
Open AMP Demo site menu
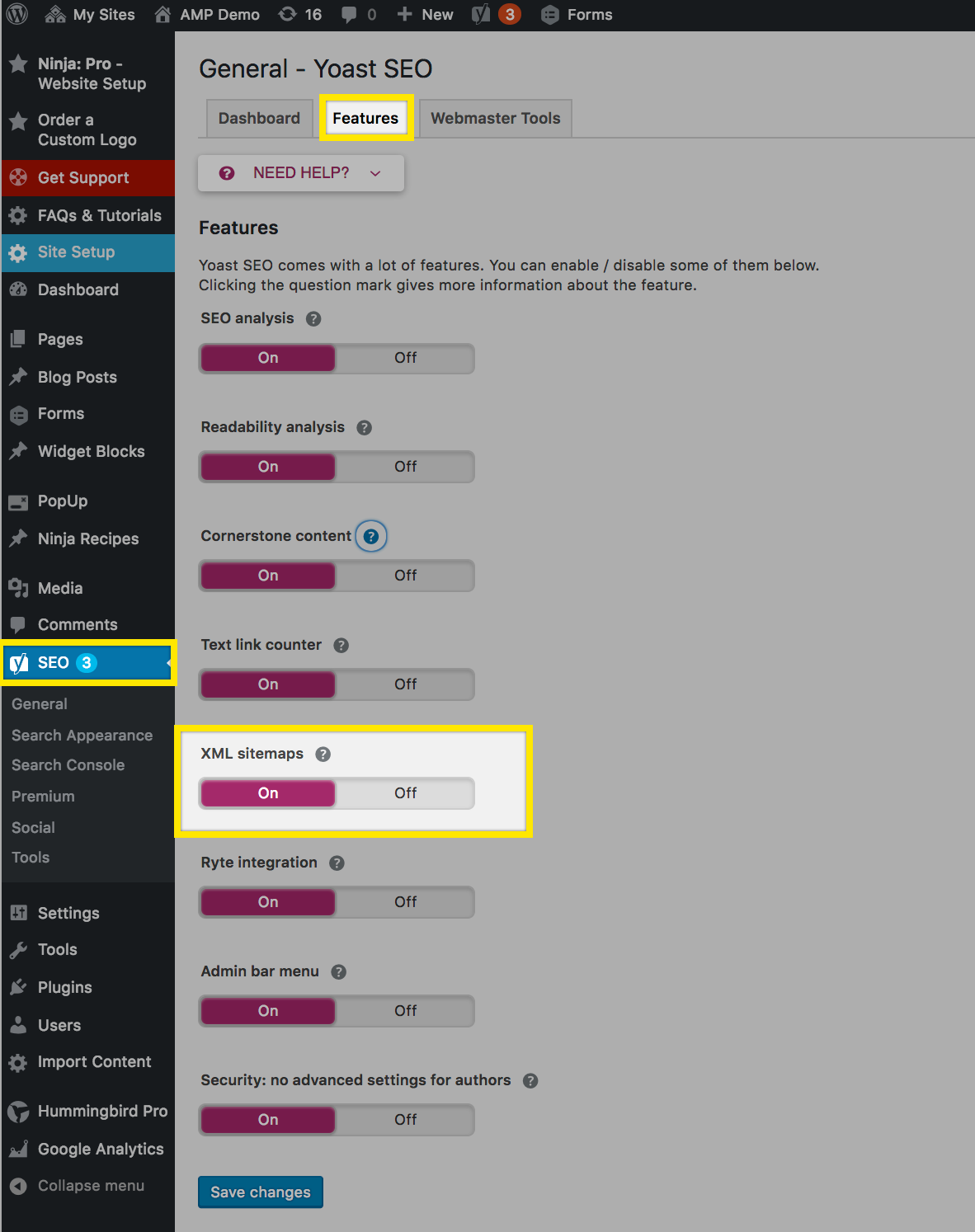[x=207, y=15]
